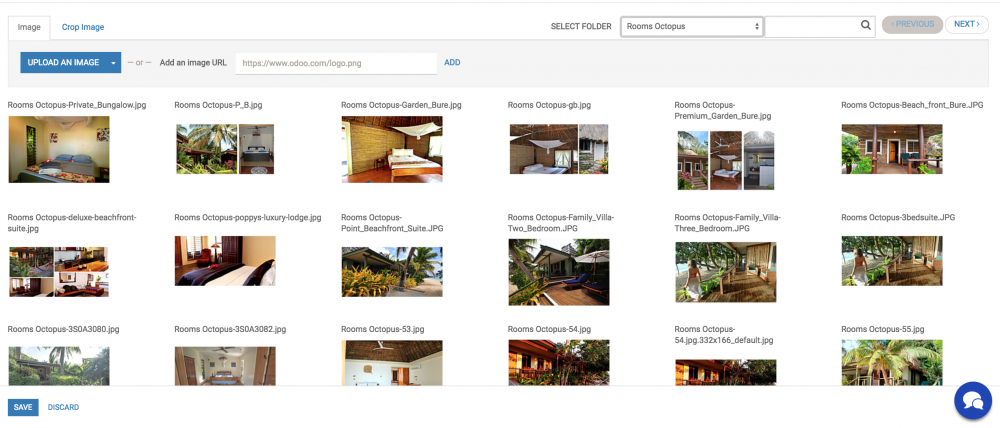Screen dimensions: 1000x428
Task: Open the Rooms Octopus folder selector
Action: coord(692,27)
